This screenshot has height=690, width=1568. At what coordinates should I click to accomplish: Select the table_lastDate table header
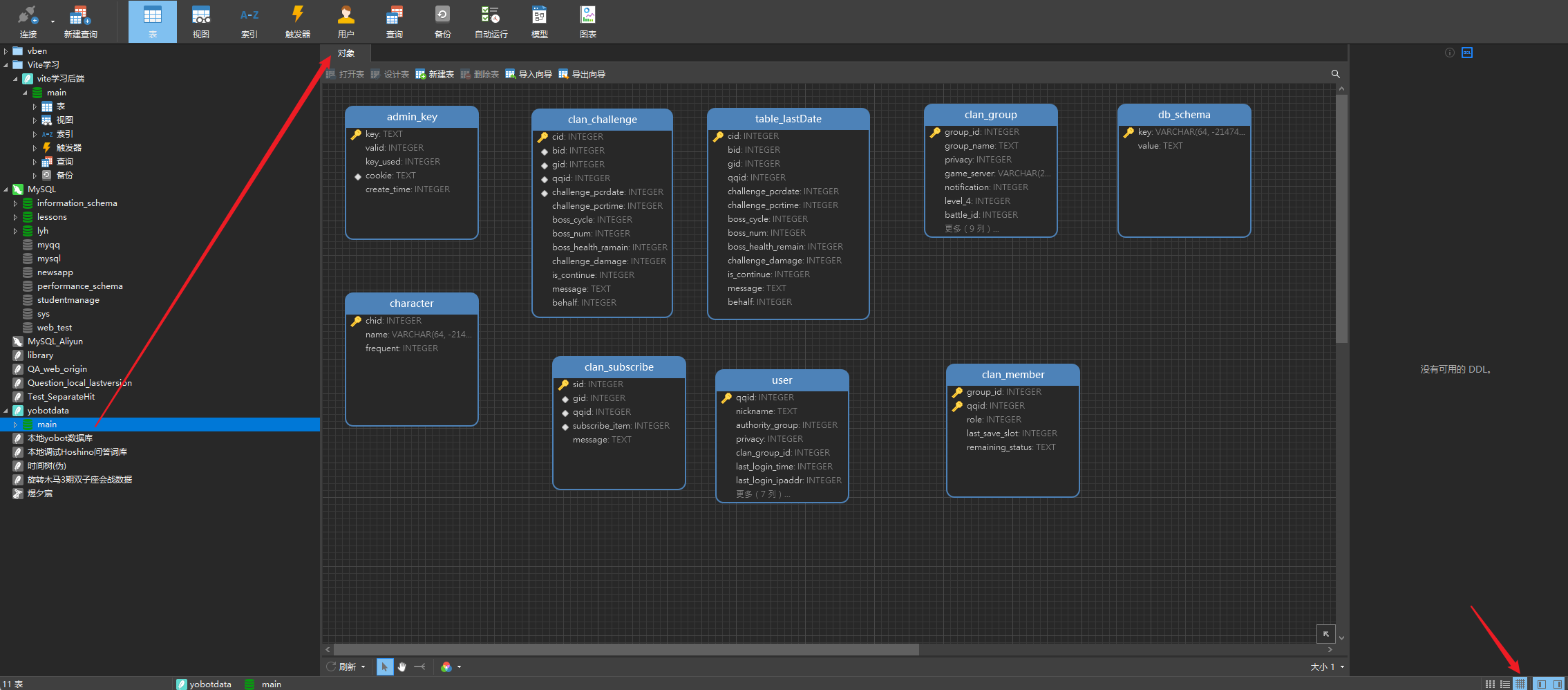[788, 119]
